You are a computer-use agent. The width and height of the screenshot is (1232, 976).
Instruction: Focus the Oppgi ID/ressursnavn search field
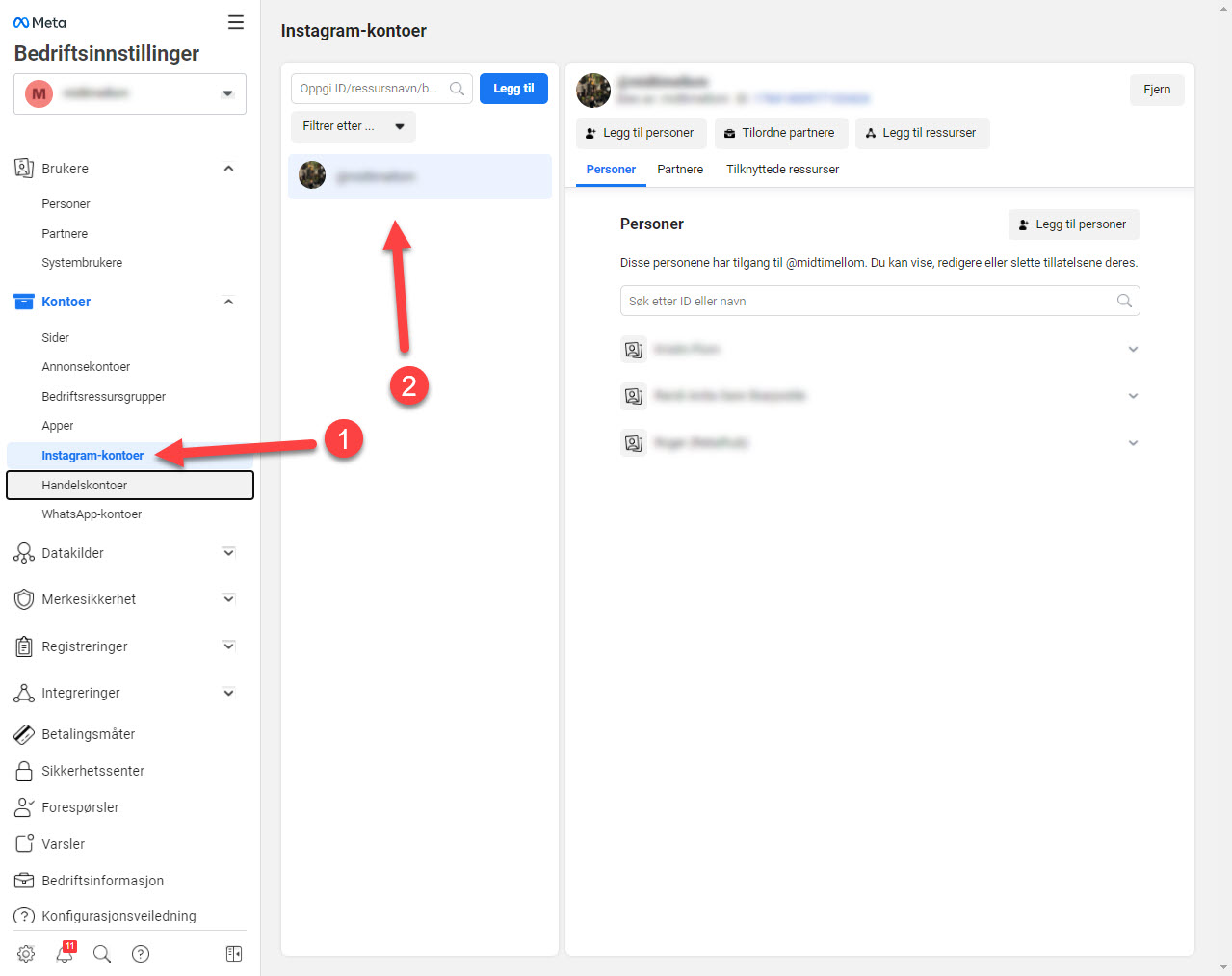coord(381,89)
